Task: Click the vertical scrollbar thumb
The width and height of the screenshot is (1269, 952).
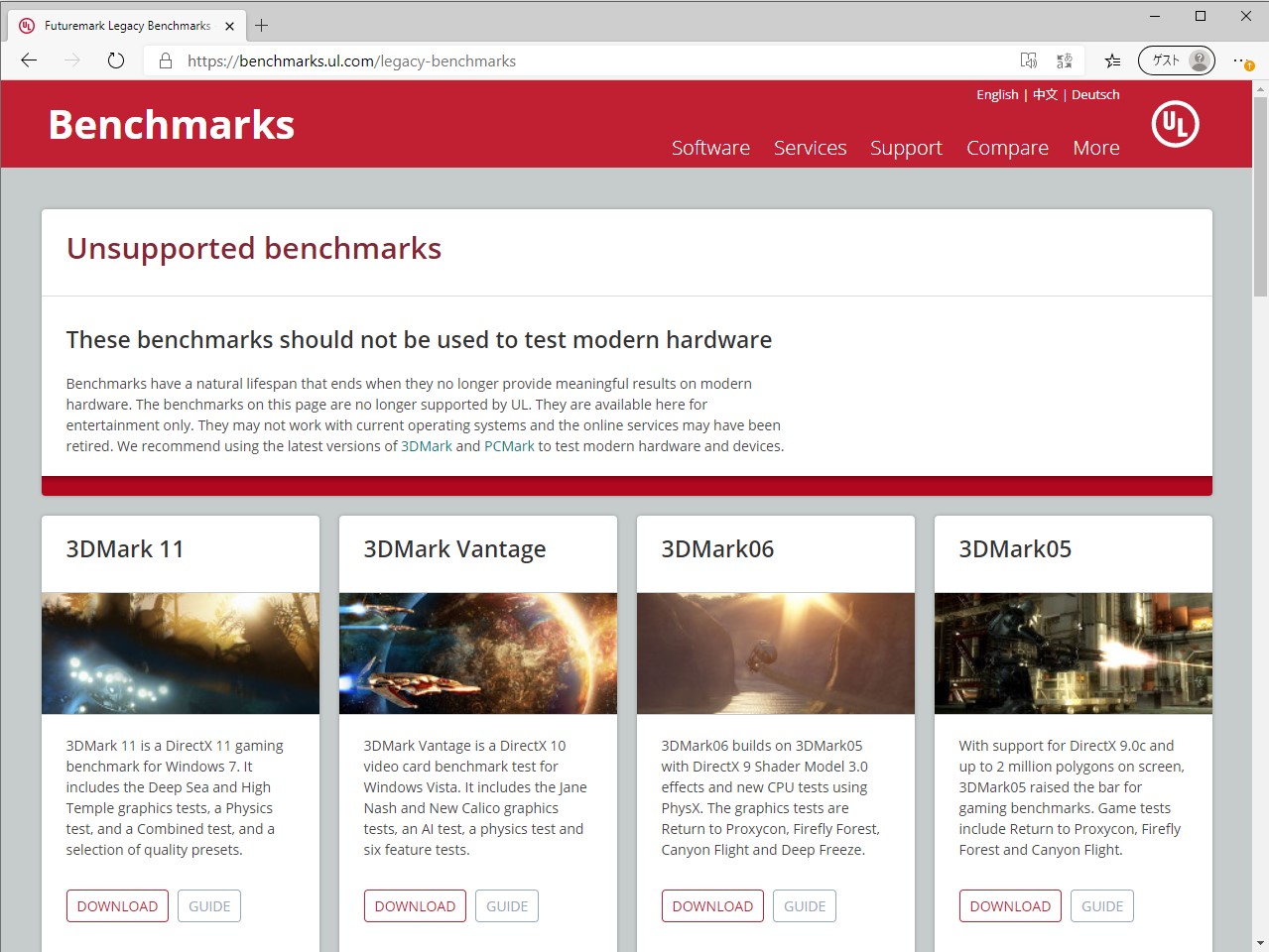Action: point(1260,196)
